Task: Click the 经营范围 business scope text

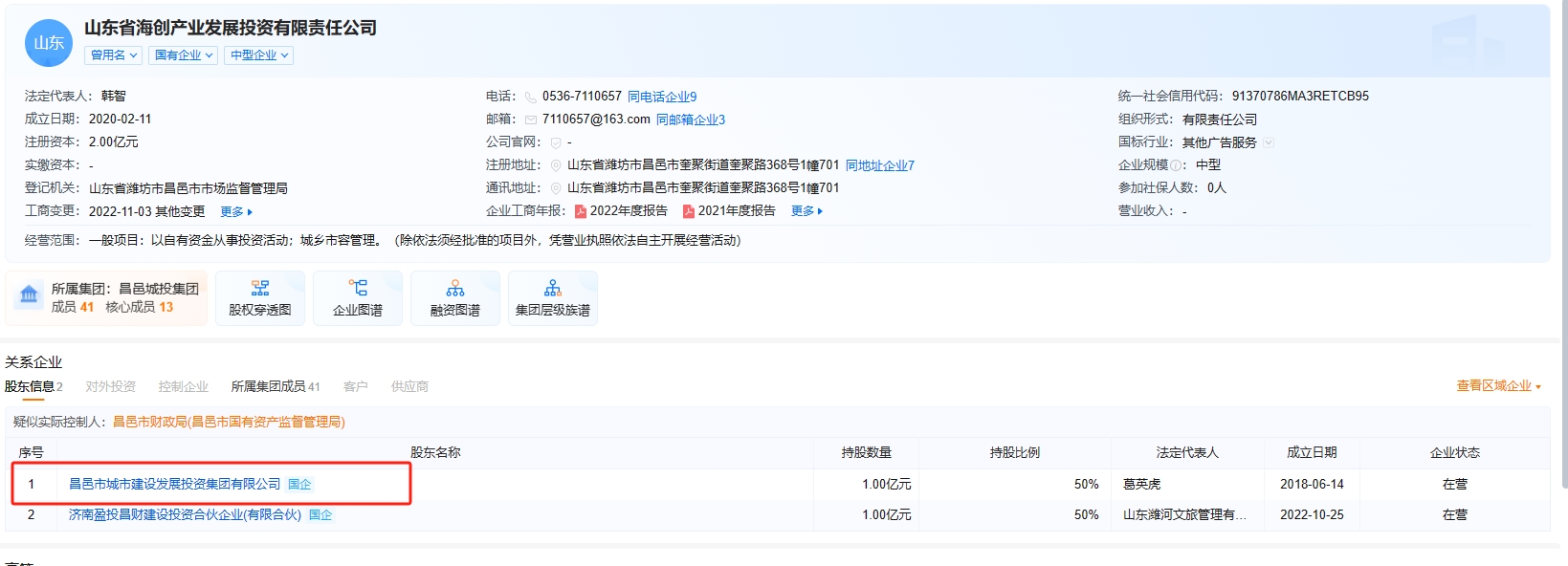Action: point(415,240)
